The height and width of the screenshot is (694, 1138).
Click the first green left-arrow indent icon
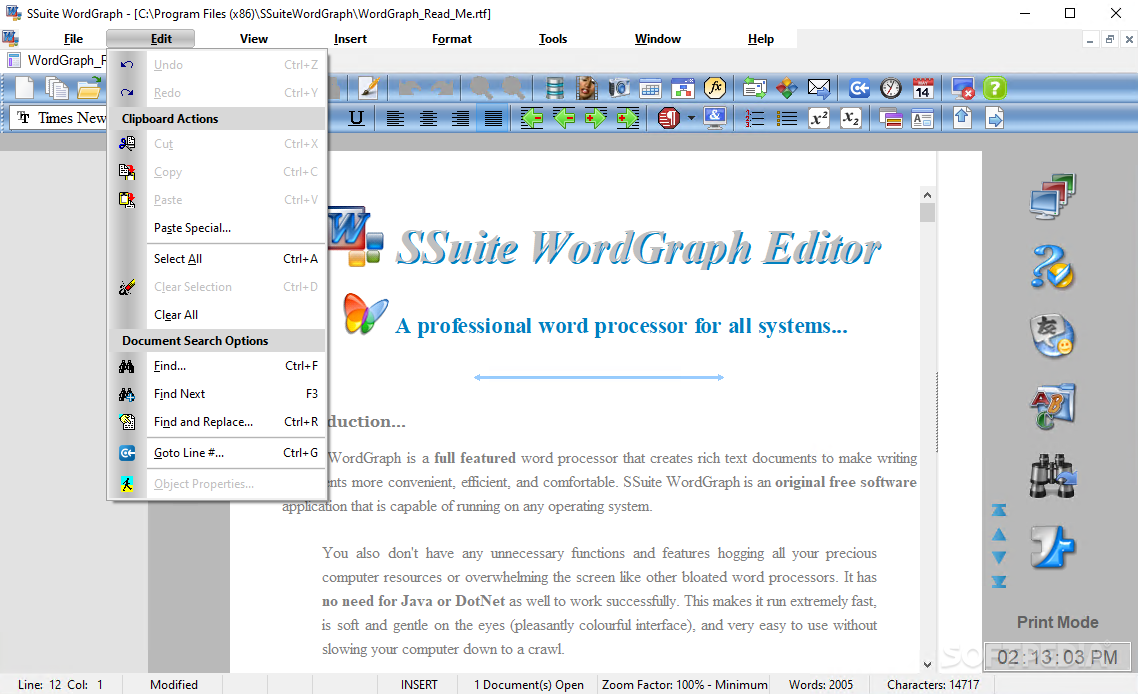click(x=532, y=118)
